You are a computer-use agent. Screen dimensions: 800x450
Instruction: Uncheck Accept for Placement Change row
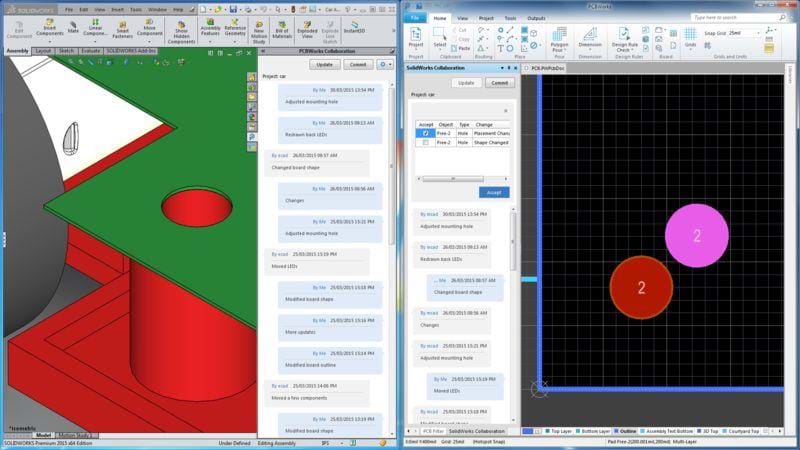point(425,133)
